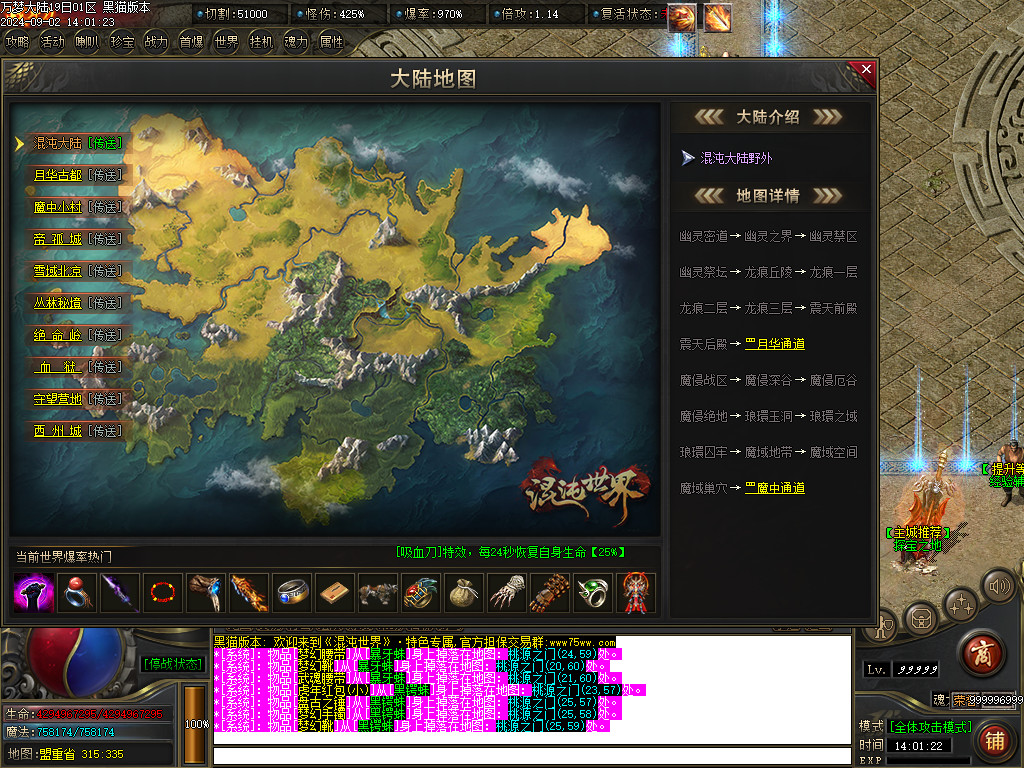Open the 攻略 top menu
Screen dimensions: 1024x768
pyautogui.click(x=18, y=42)
